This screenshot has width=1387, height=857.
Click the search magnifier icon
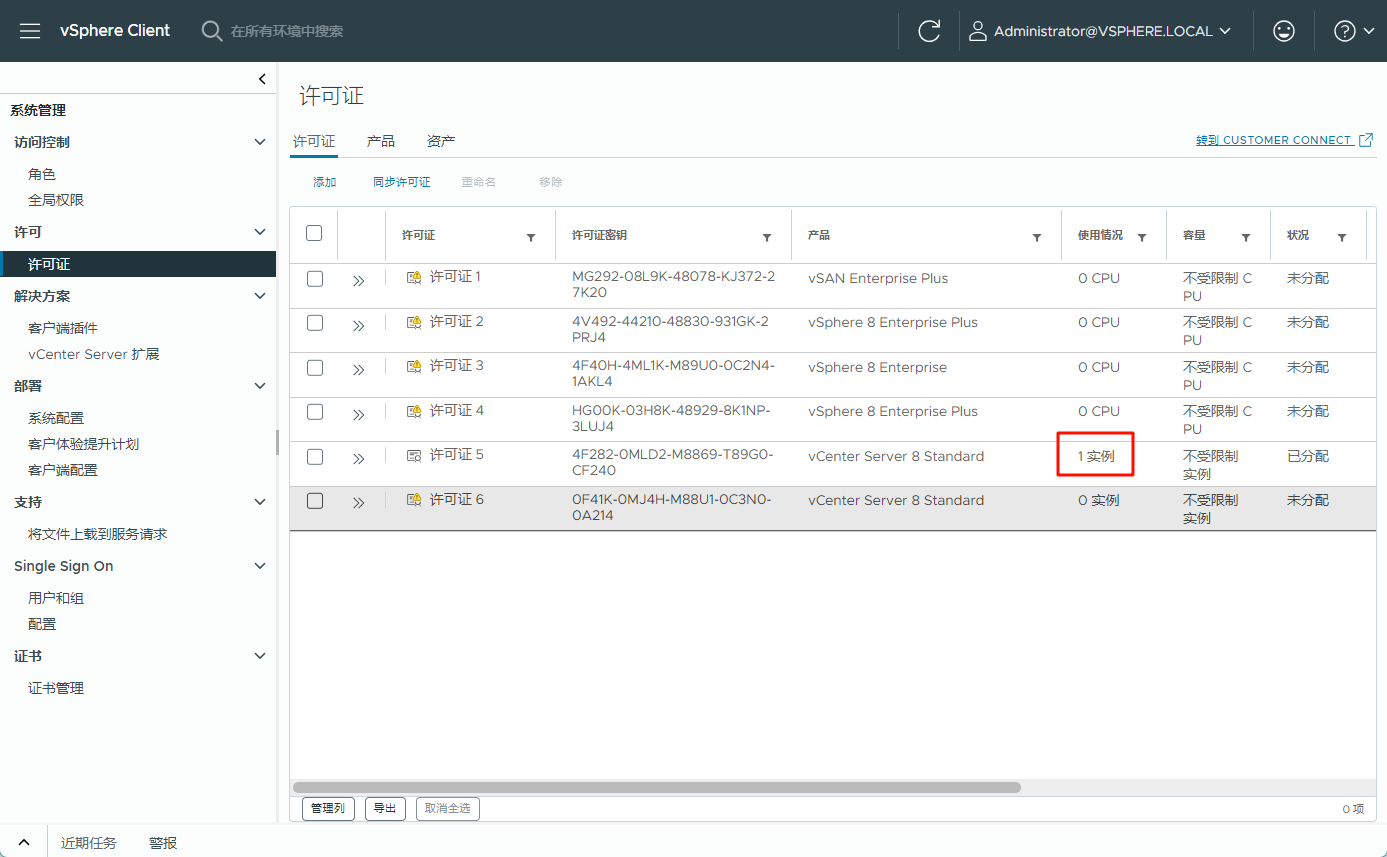click(x=212, y=31)
